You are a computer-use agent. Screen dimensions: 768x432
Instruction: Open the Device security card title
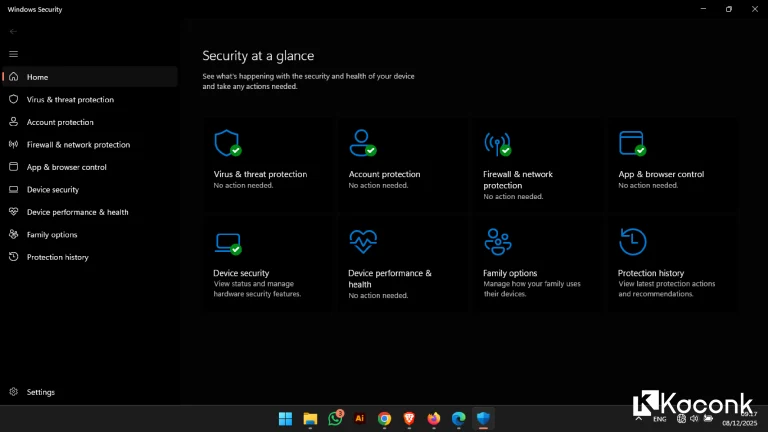click(241, 273)
